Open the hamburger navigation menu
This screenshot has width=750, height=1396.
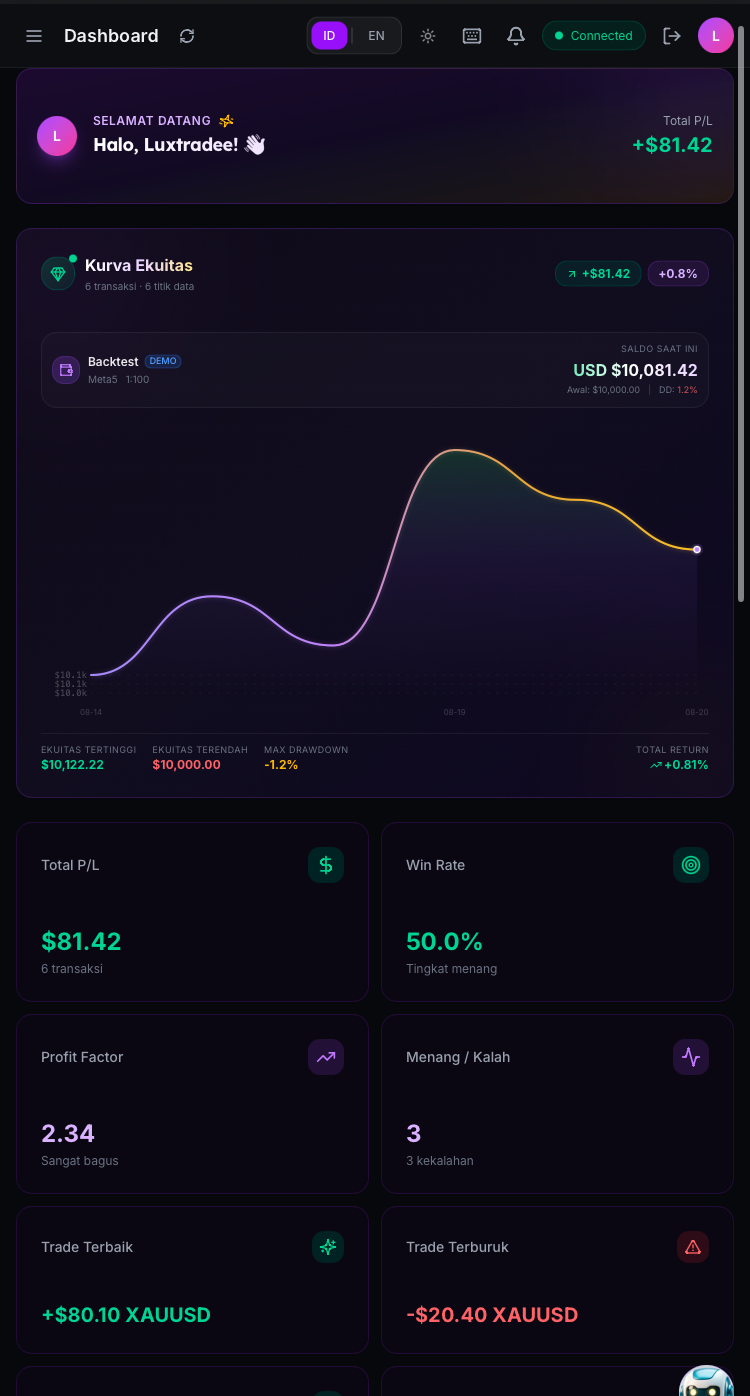34,36
